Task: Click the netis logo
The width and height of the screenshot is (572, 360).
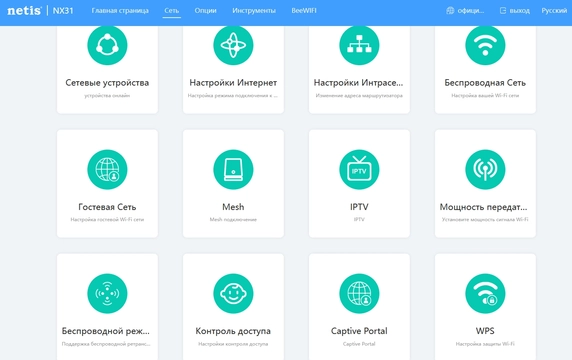Action: [24, 11]
